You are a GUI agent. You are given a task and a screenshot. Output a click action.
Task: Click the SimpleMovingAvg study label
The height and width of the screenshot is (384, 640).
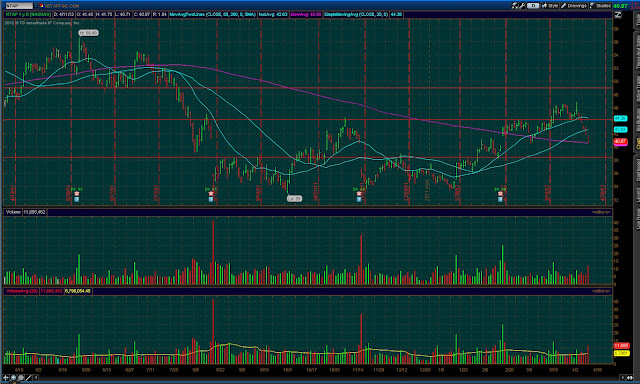356,14
